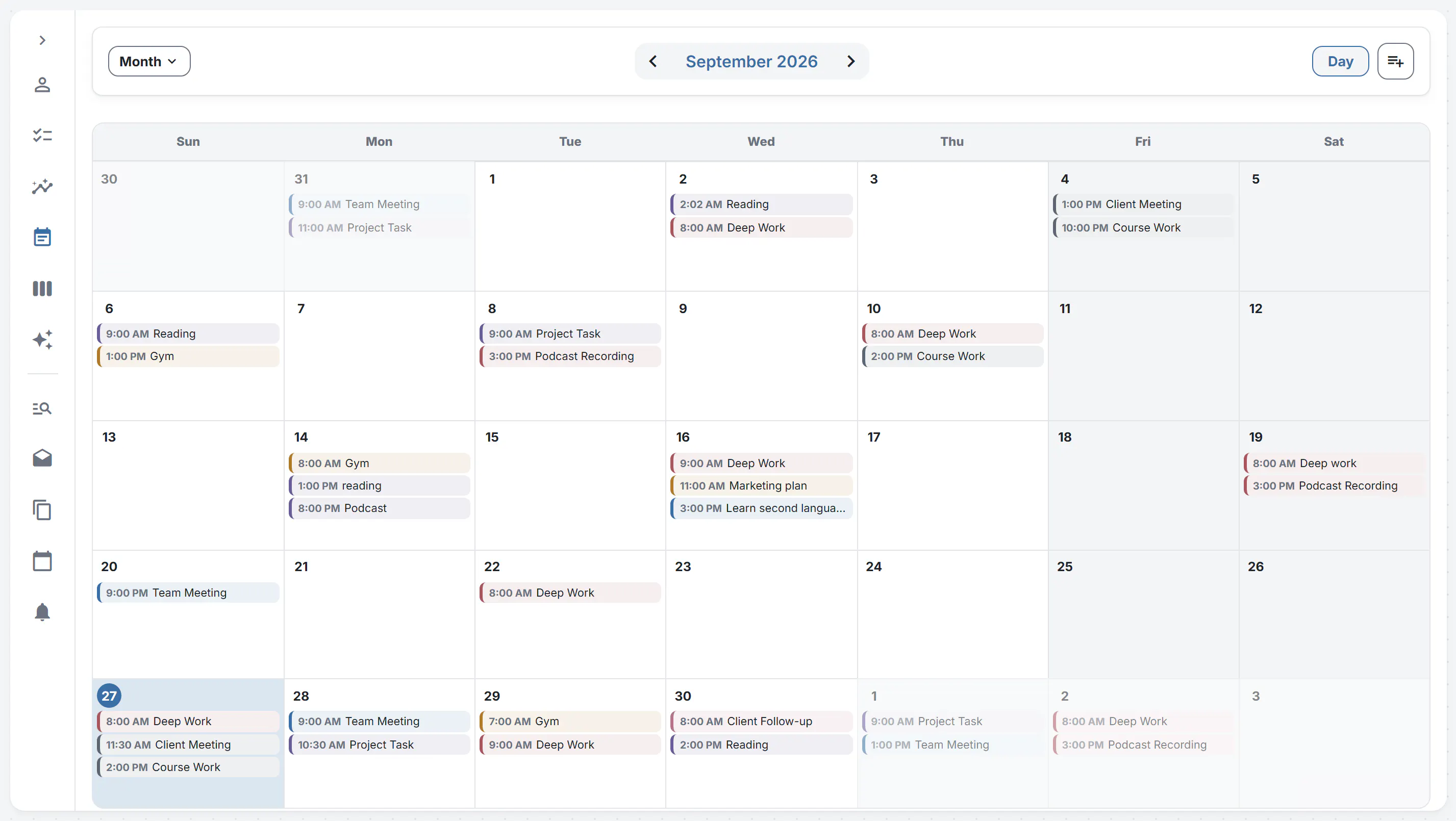
Task: Open 8:00 AM Client Follow-up event
Action: pos(761,721)
